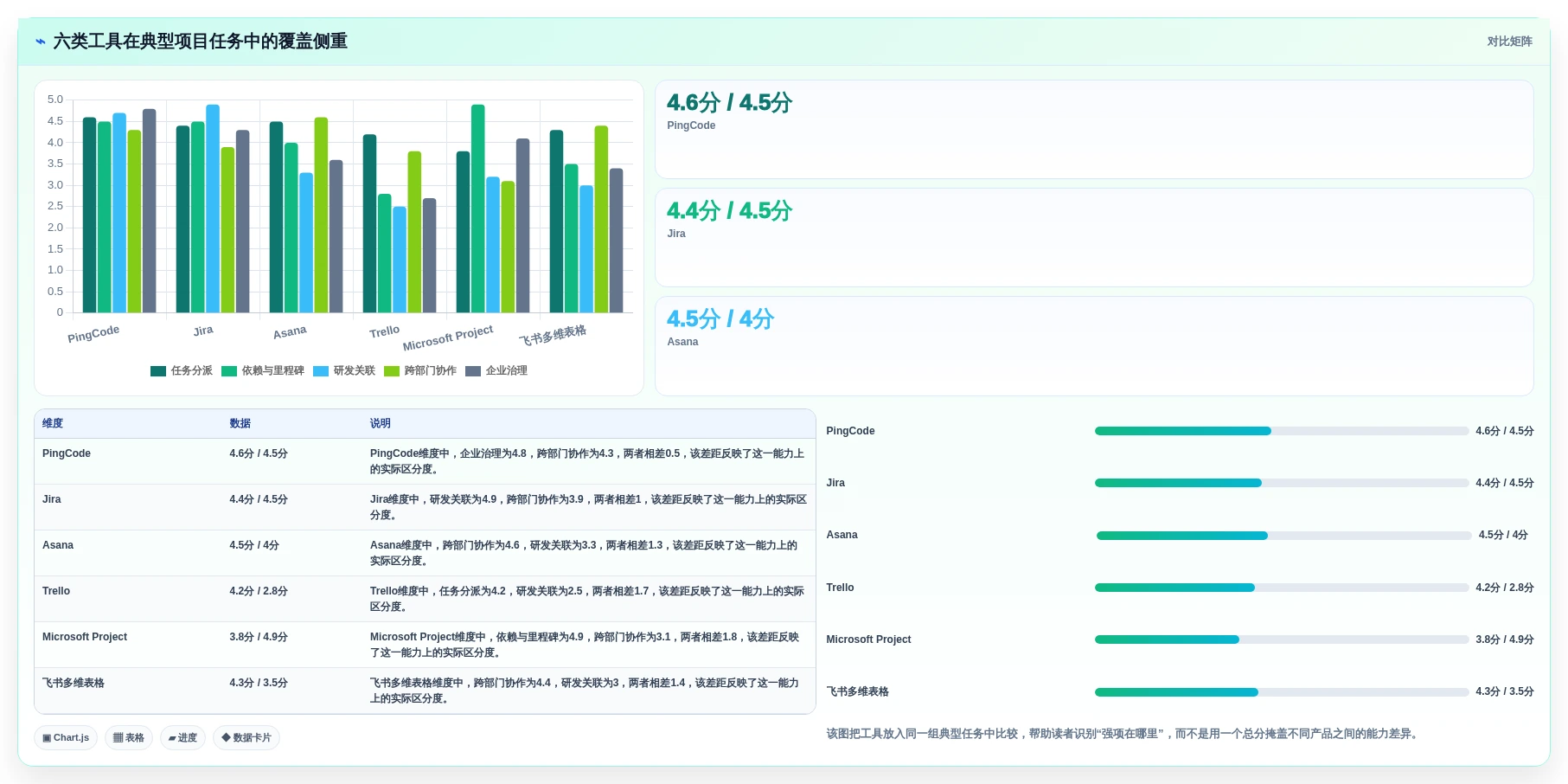Click the main title 六类工具在典型项目任务中的覆盖侧重
This screenshot has height=784, width=1568.
(201, 42)
